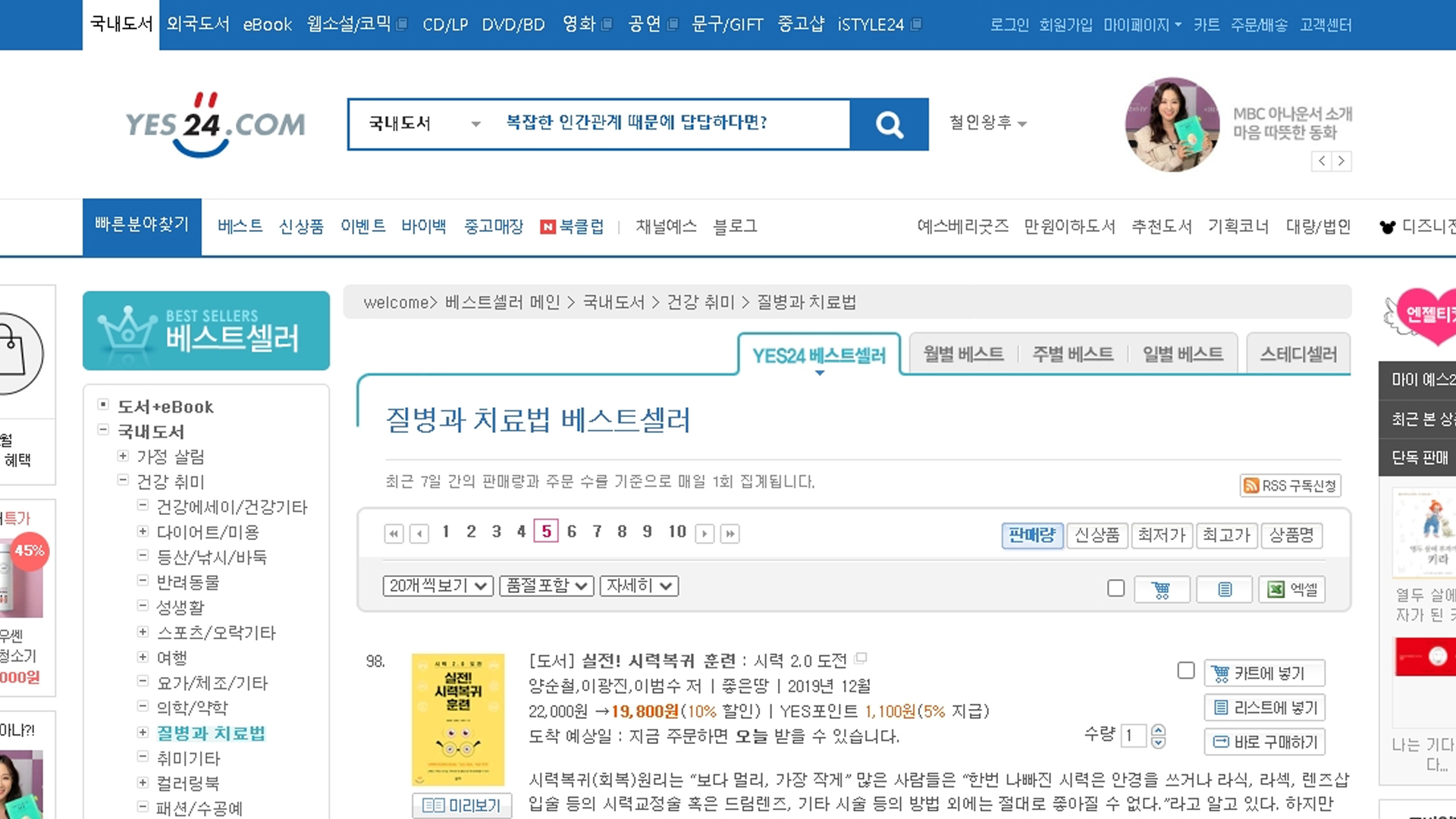1456x819 pixels.
Task: Export list with 엑셀 Excel button
Action: [x=1292, y=589]
